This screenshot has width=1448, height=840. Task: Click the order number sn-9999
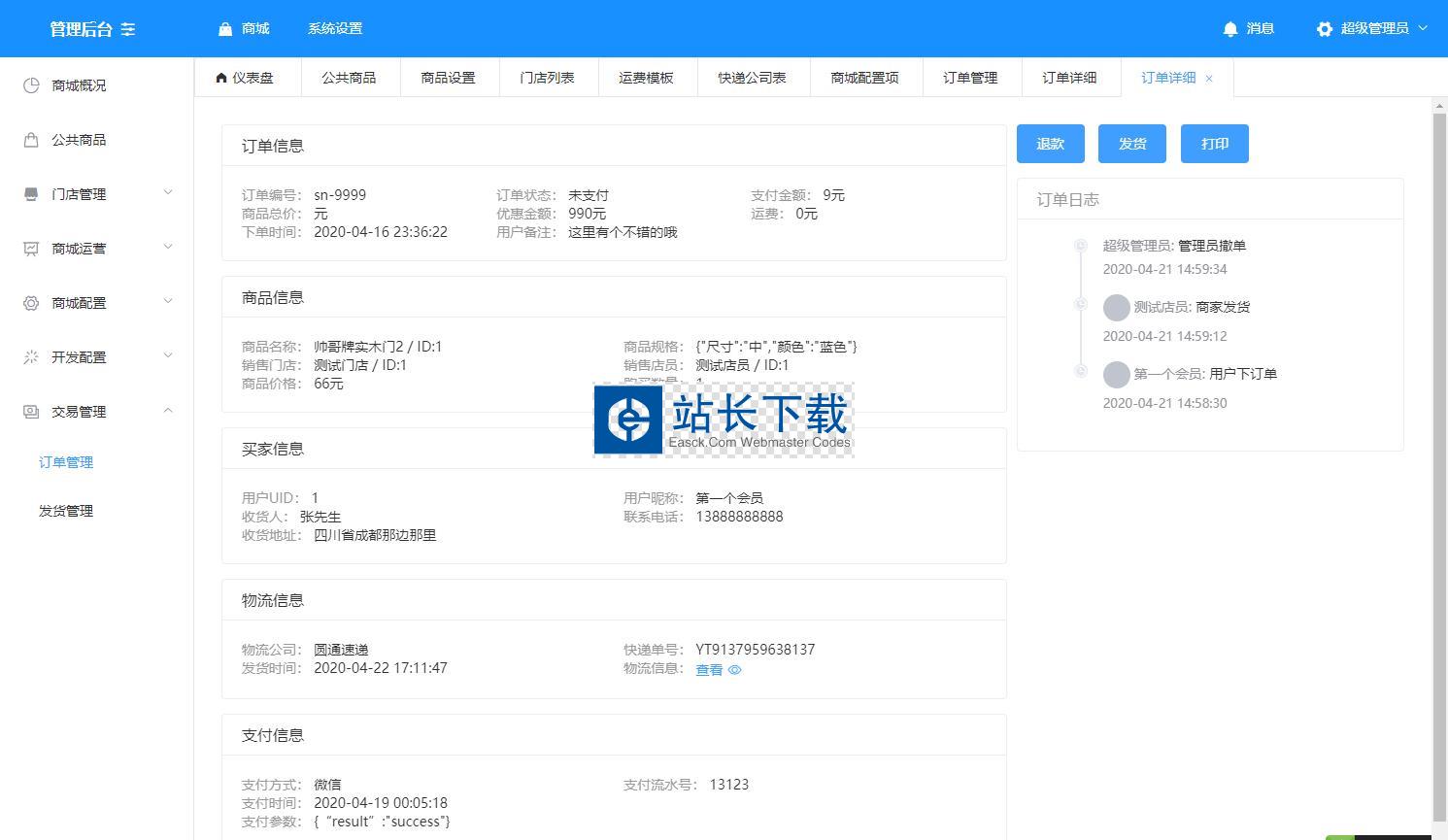coord(340,195)
